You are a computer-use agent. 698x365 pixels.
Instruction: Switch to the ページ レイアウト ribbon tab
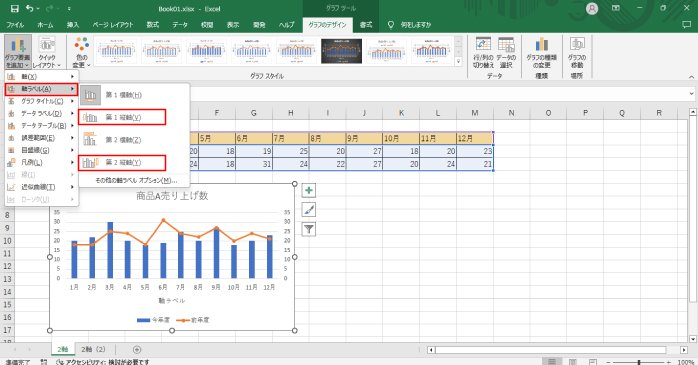(x=113, y=25)
